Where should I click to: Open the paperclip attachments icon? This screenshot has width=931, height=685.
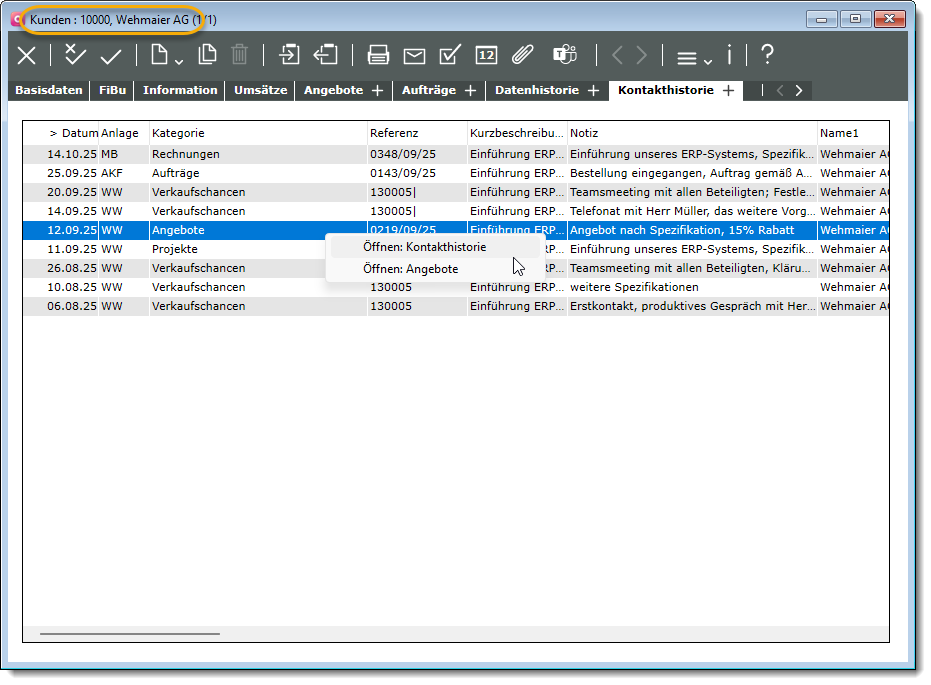522,56
